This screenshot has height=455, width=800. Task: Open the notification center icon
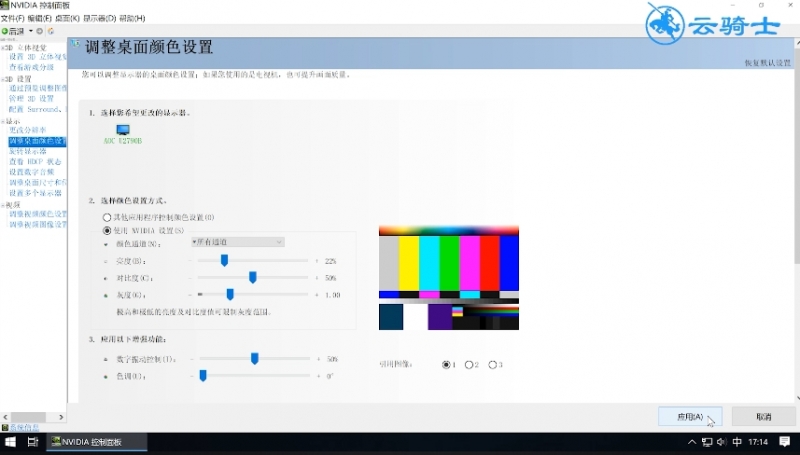[784, 442]
